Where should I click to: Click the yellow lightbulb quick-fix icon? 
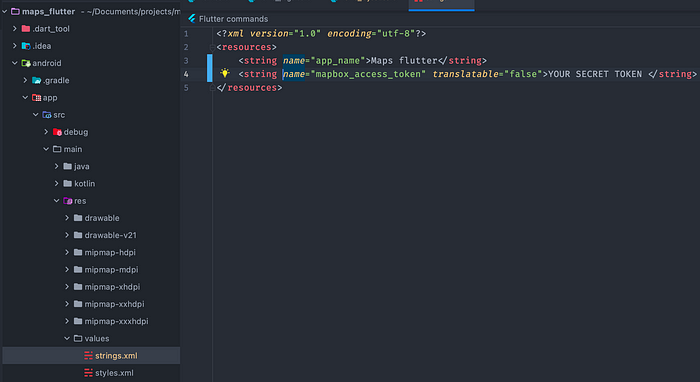click(225, 73)
